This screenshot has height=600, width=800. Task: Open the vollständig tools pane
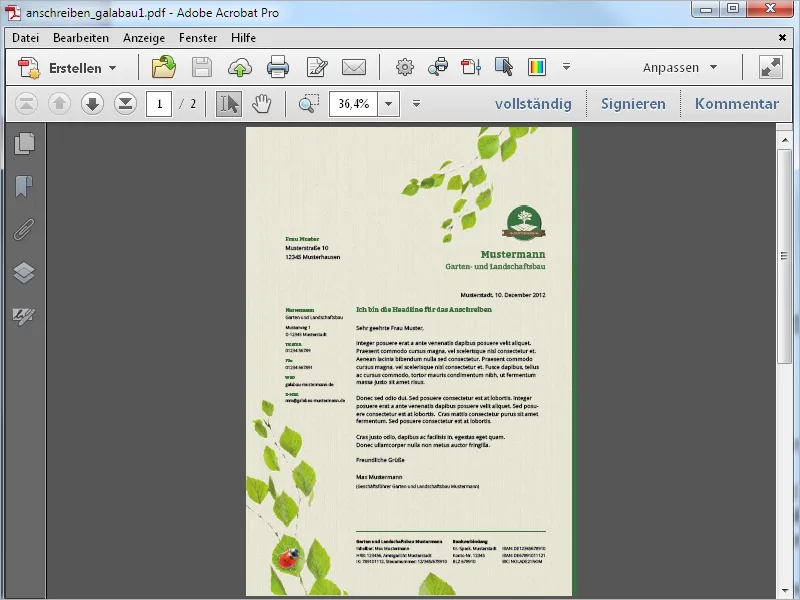click(x=533, y=104)
